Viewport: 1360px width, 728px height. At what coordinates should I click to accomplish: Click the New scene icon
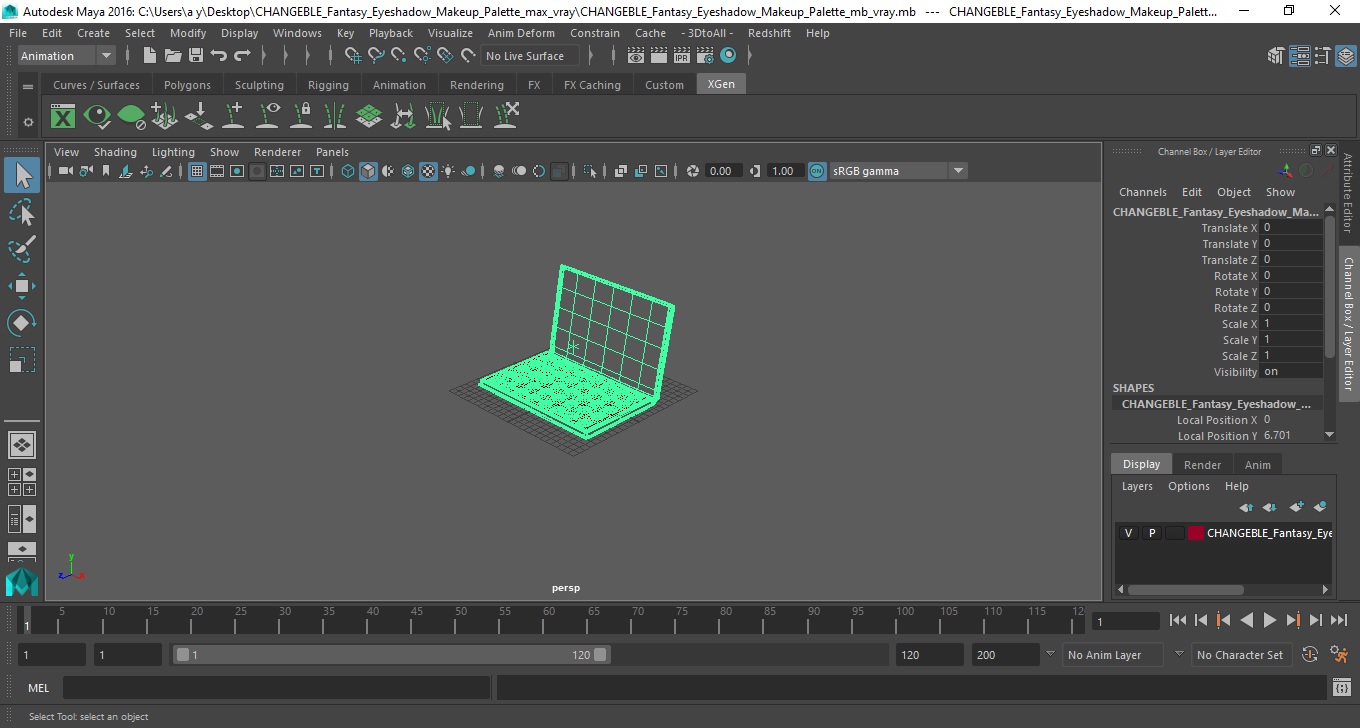pyautogui.click(x=149, y=56)
